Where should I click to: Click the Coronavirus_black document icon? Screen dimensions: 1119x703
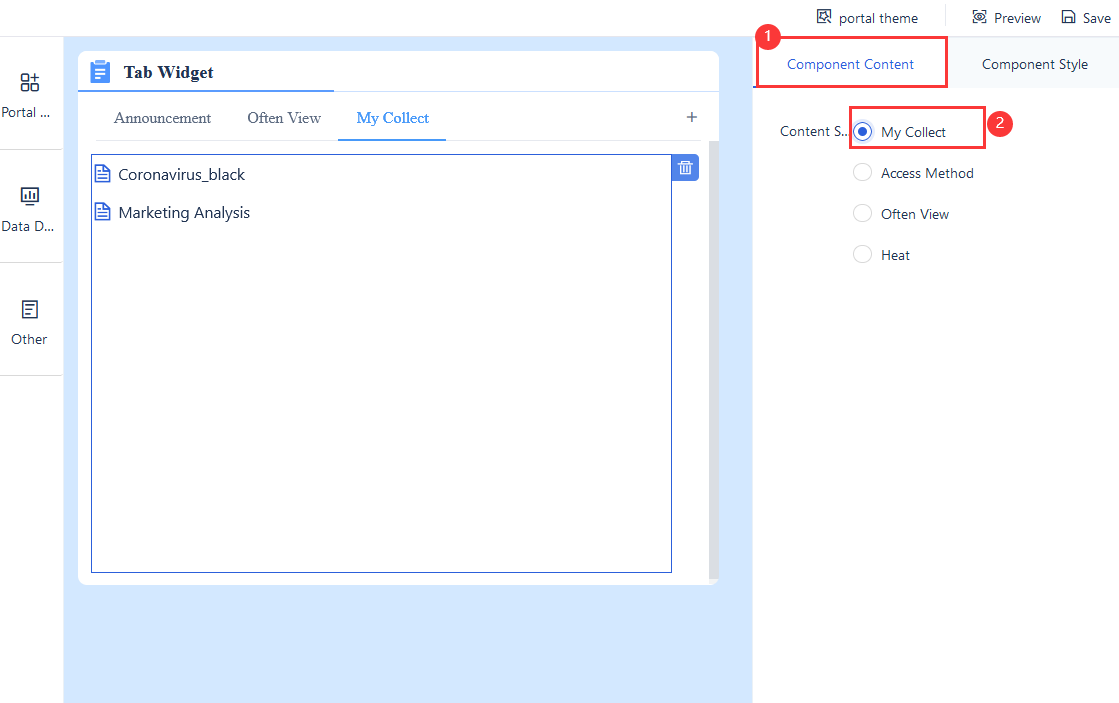coord(102,173)
